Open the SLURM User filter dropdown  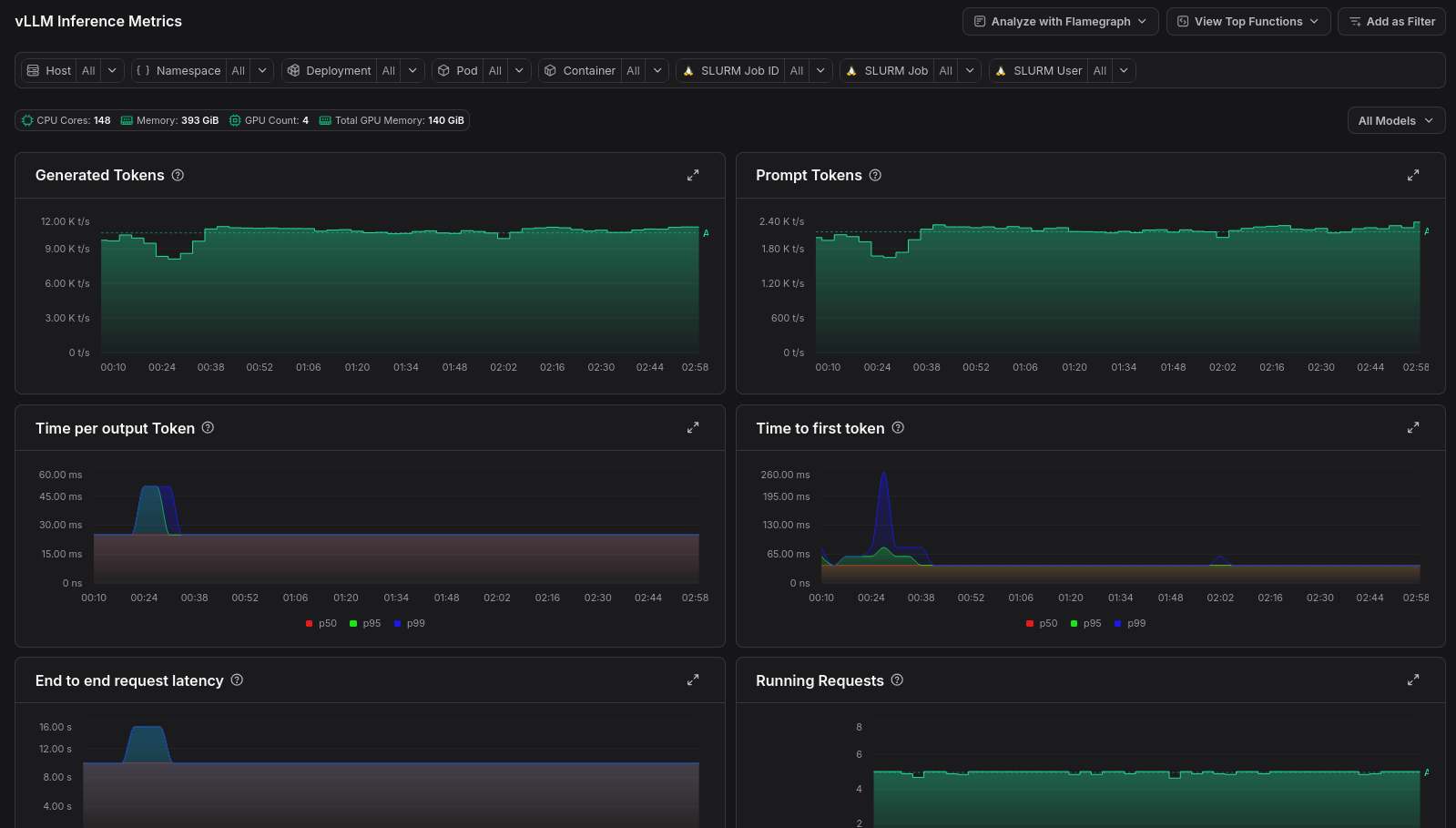1124,70
